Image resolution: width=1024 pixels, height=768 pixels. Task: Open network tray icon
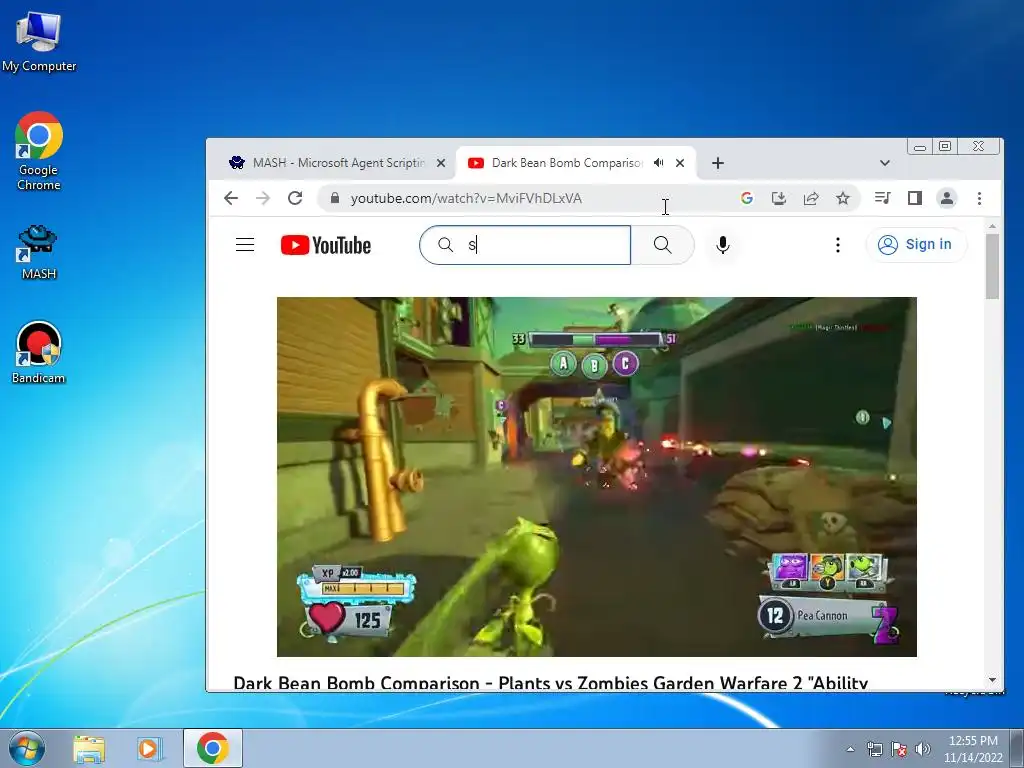pos(874,749)
